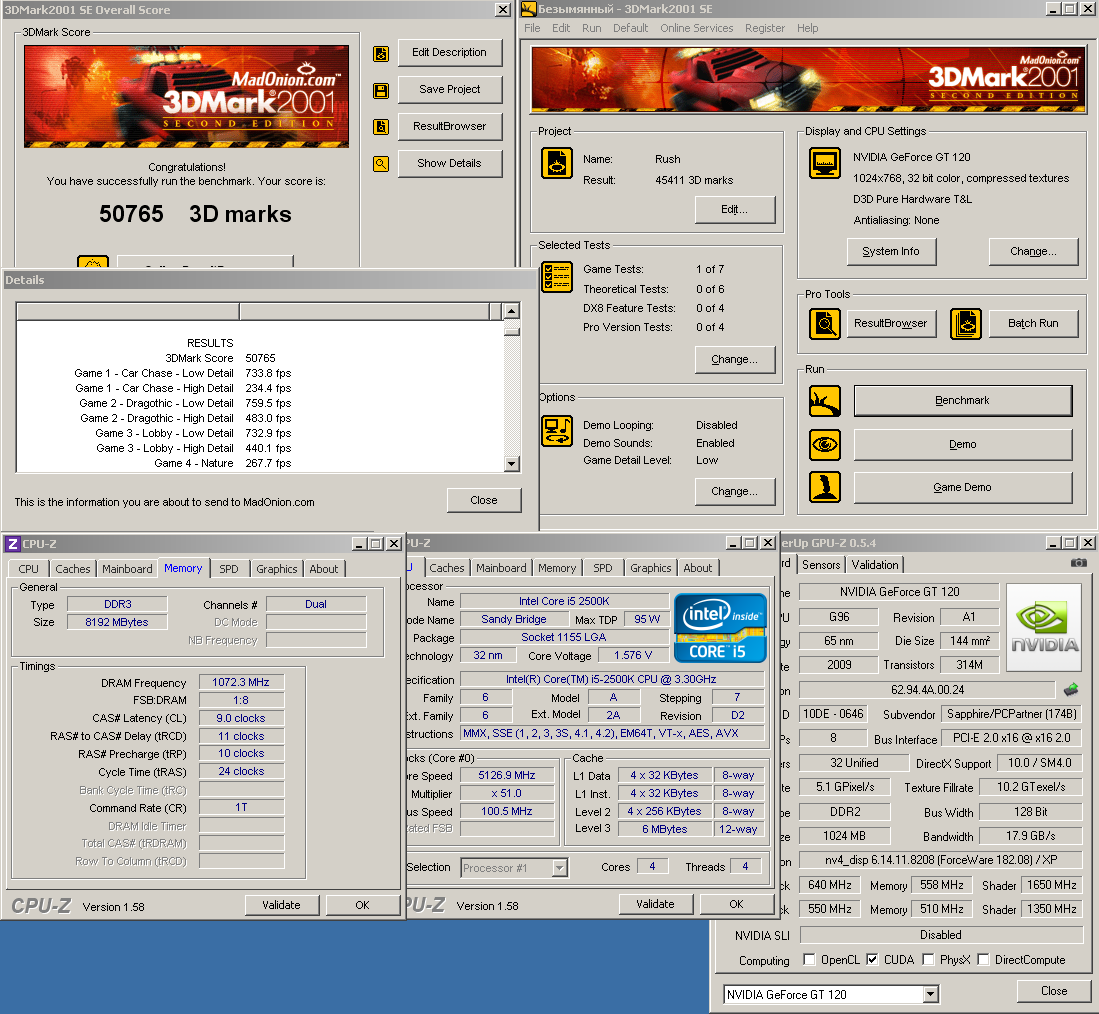The height and width of the screenshot is (1014, 1099).
Task: Click Close in the Details window
Action: coord(484,500)
